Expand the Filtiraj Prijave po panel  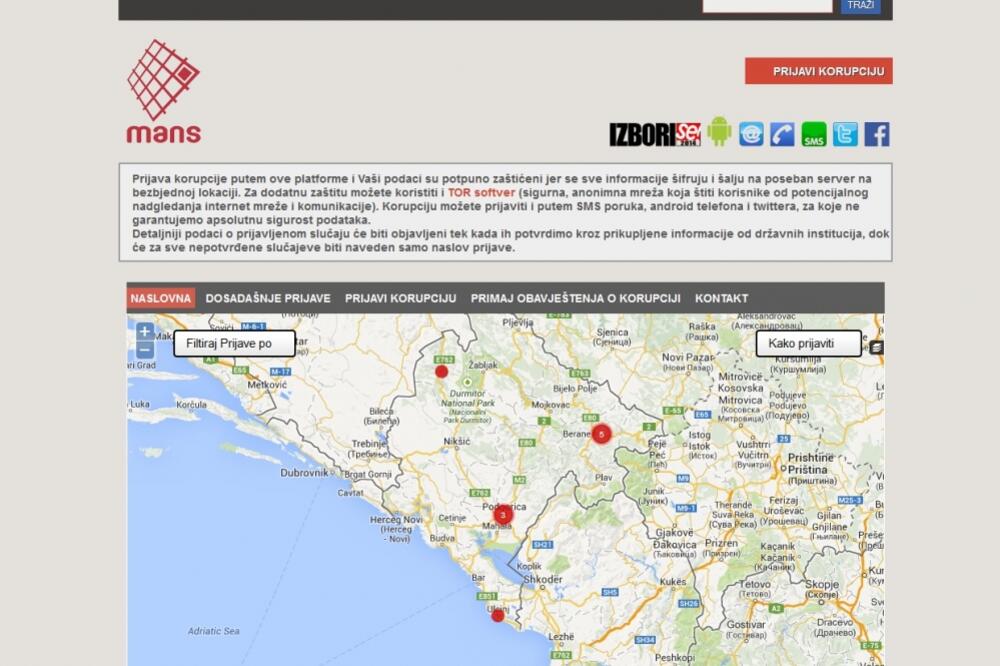click(x=232, y=343)
